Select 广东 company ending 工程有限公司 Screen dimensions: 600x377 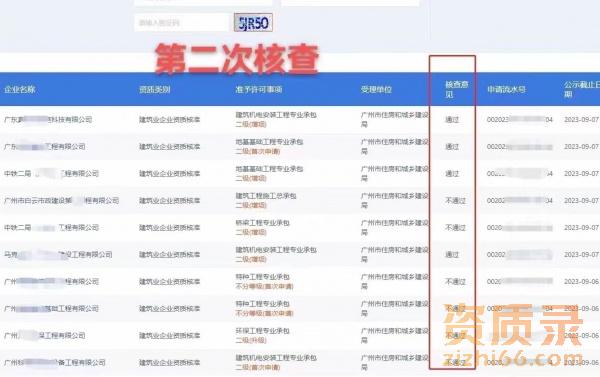45,147
